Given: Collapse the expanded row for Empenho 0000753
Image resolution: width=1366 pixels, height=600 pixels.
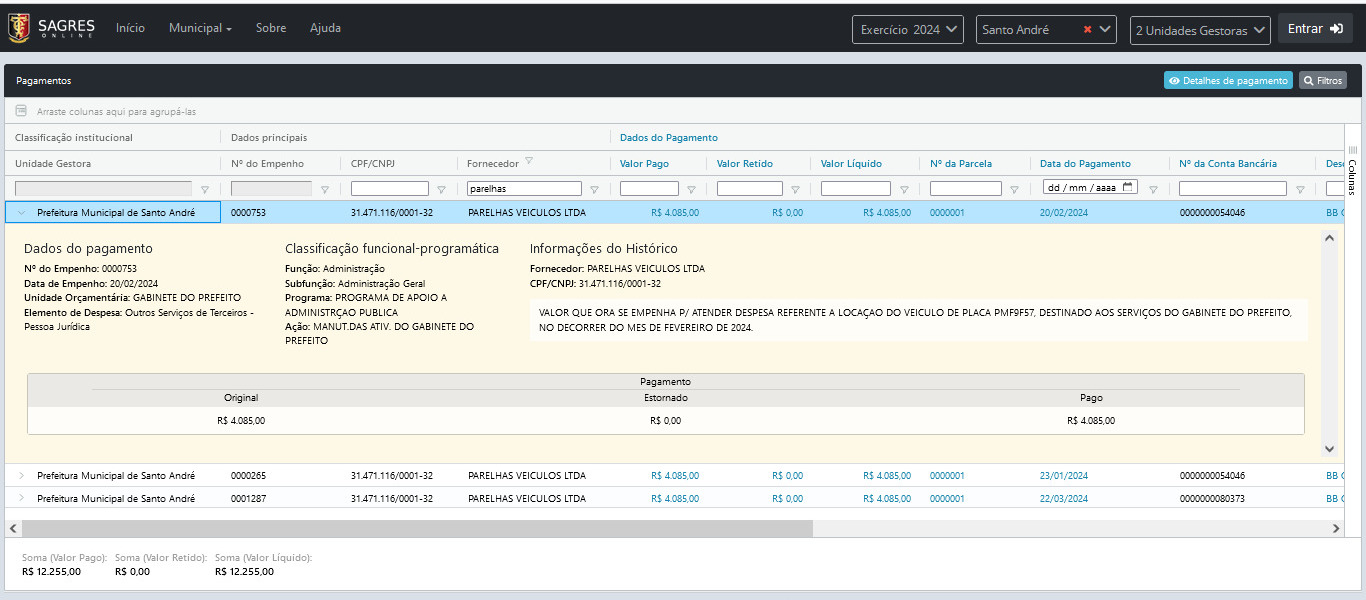Looking at the screenshot, I should [x=21, y=212].
